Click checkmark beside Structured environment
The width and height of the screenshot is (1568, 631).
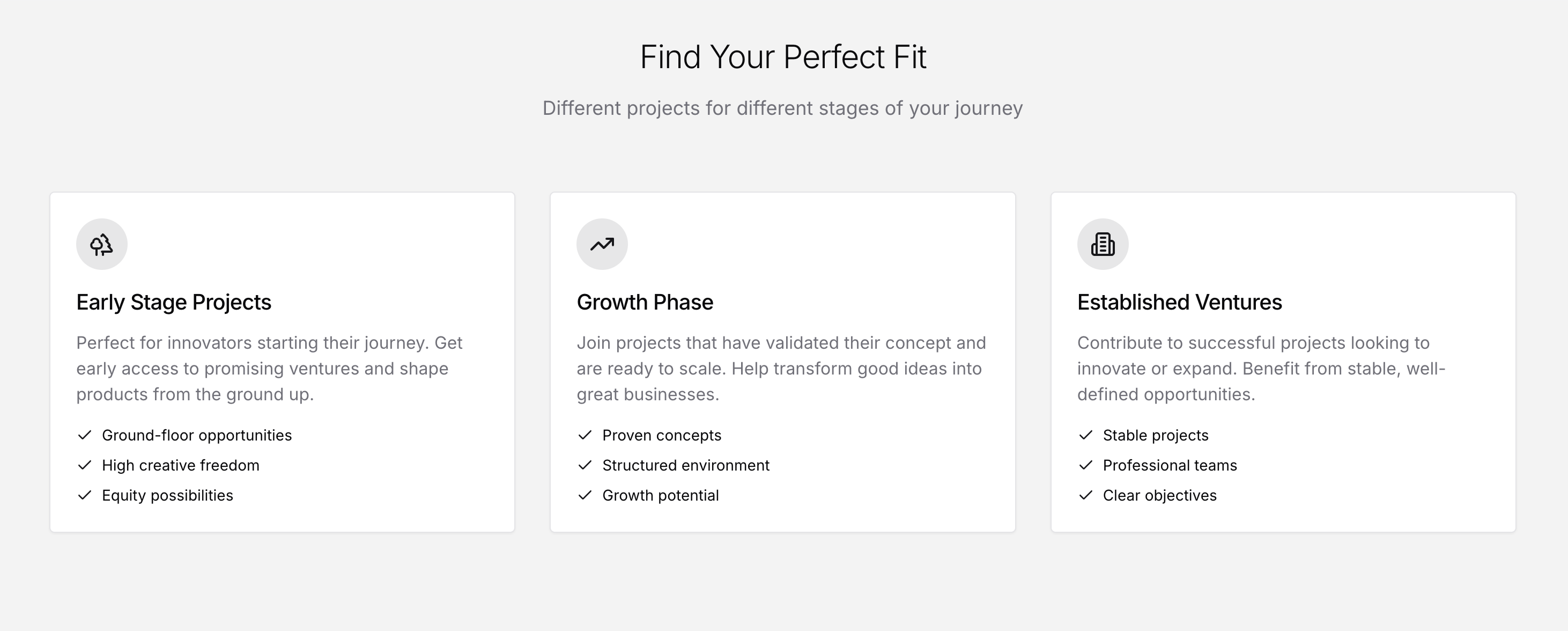[585, 465]
